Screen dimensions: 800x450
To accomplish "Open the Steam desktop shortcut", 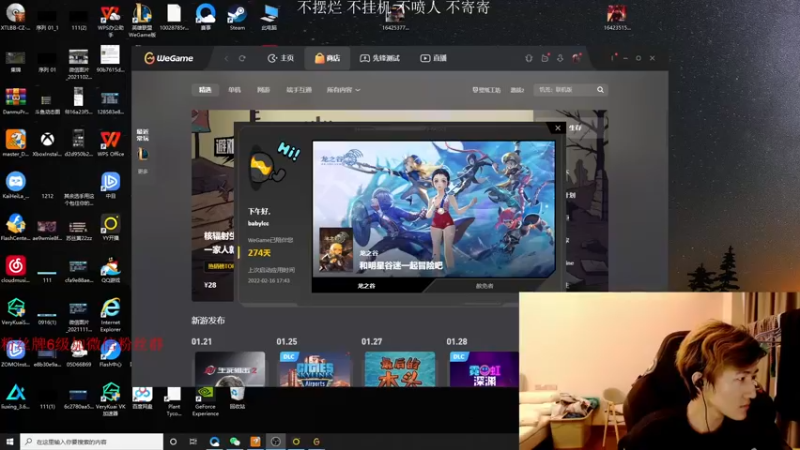I will pos(237,17).
